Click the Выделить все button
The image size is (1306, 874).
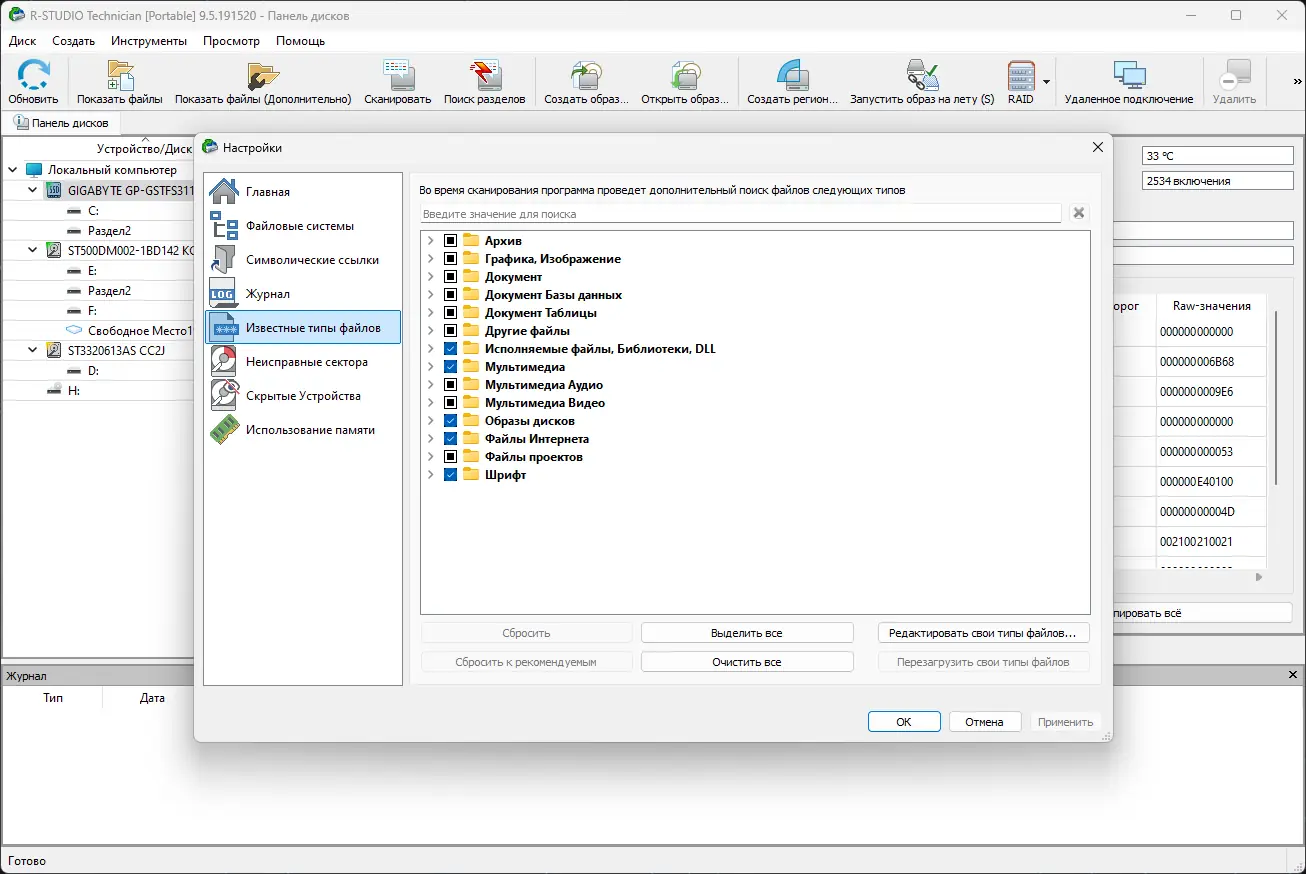pyautogui.click(x=746, y=632)
